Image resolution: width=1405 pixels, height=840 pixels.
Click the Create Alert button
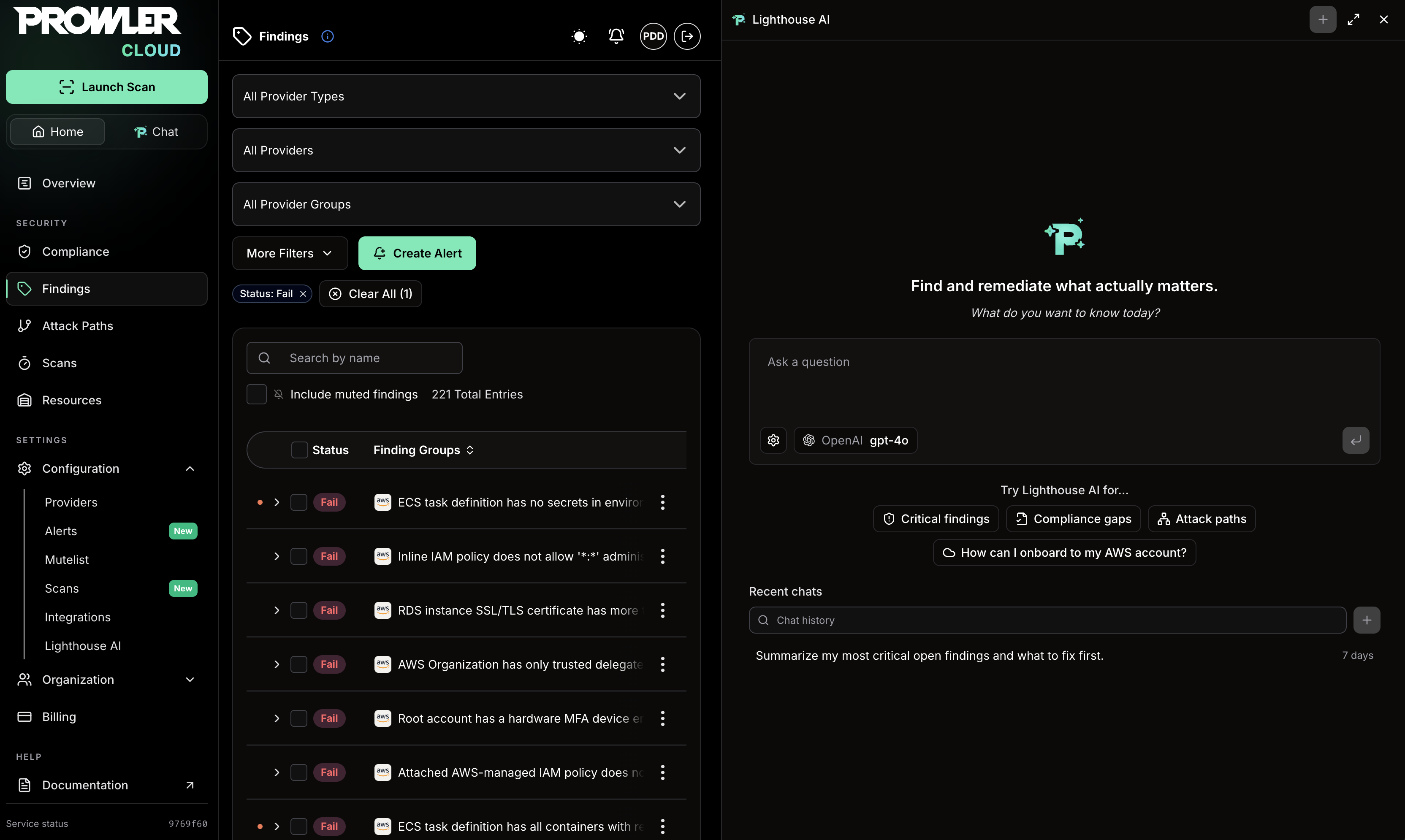click(x=417, y=254)
